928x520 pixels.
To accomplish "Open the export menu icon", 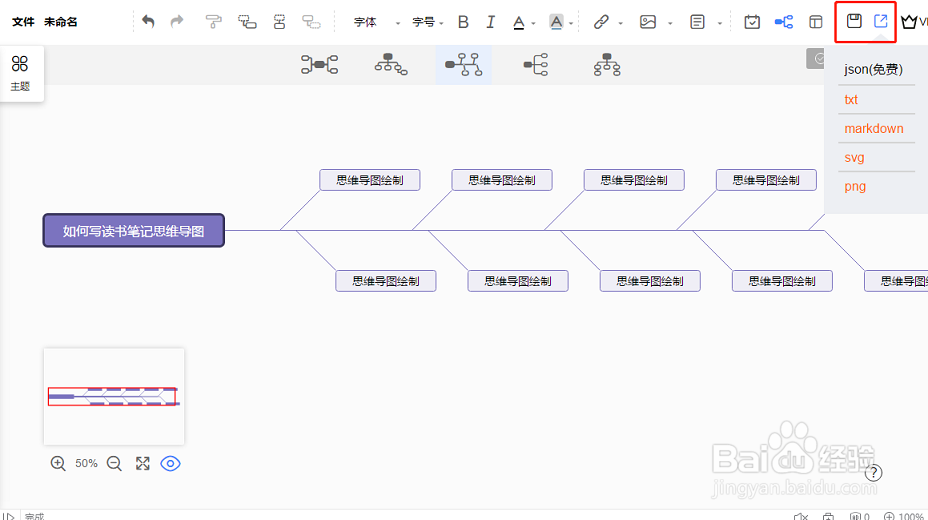I will pyautogui.click(x=881, y=21).
